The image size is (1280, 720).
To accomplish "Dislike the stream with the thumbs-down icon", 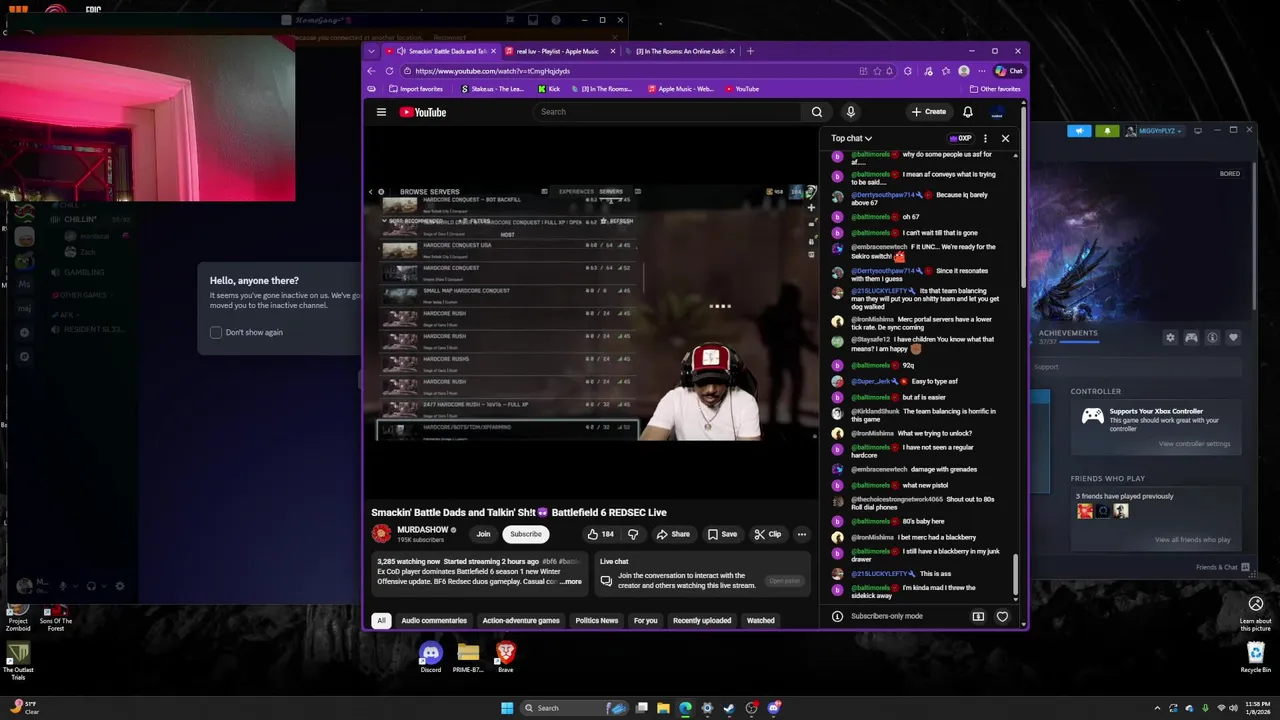I will click(633, 534).
